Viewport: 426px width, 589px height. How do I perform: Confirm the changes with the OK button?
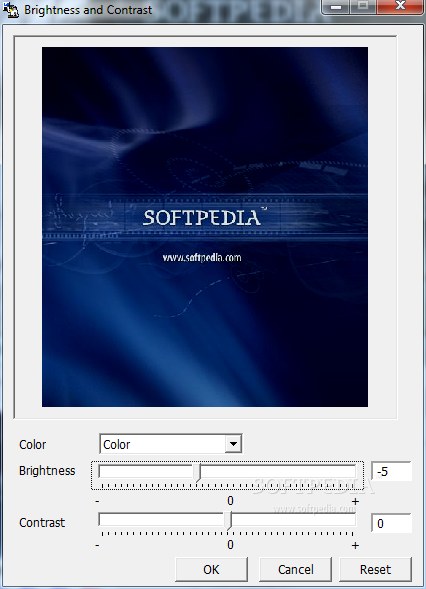(211, 569)
